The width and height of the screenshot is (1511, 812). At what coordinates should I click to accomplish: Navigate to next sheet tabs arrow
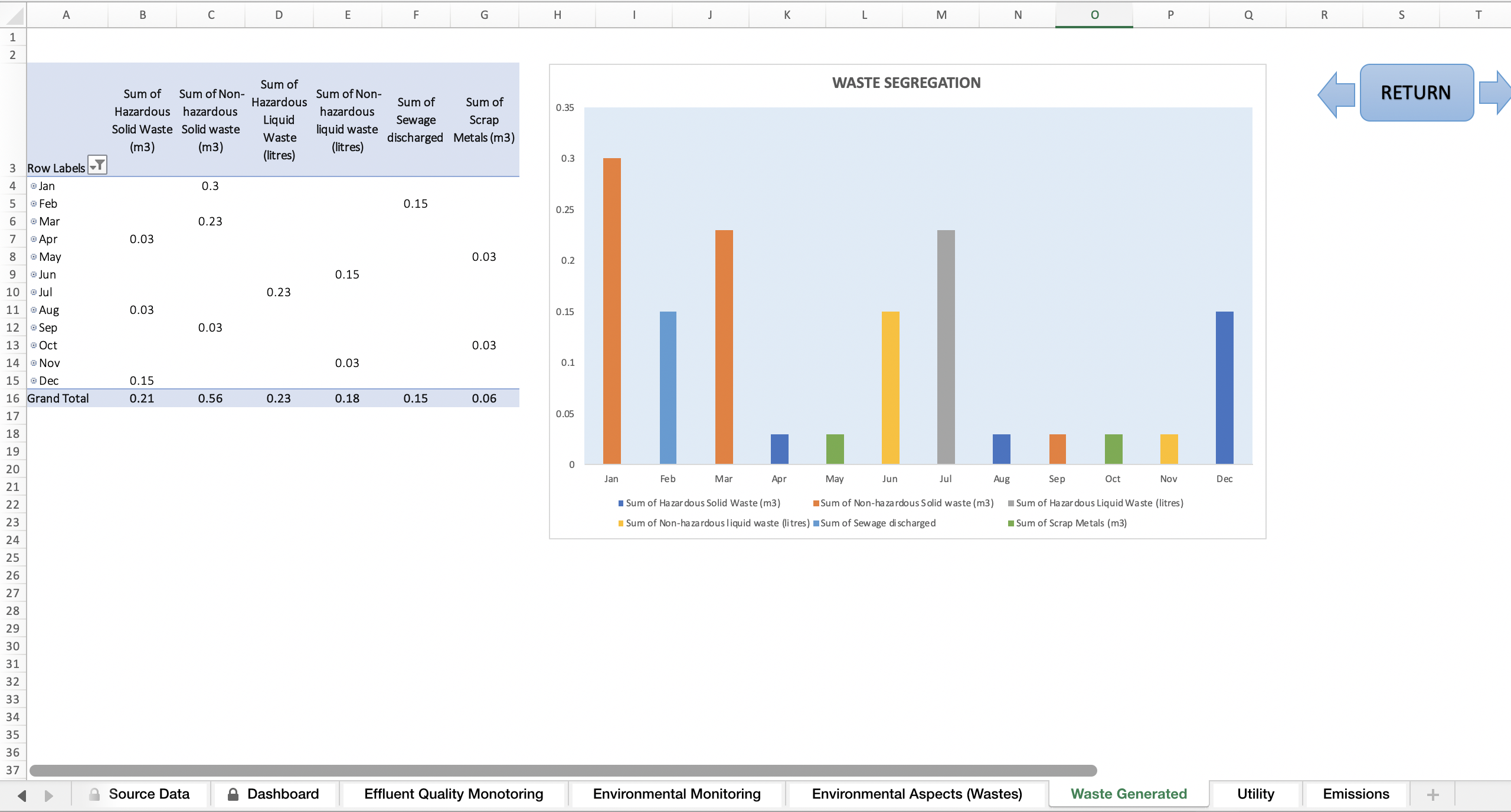(49, 795)
